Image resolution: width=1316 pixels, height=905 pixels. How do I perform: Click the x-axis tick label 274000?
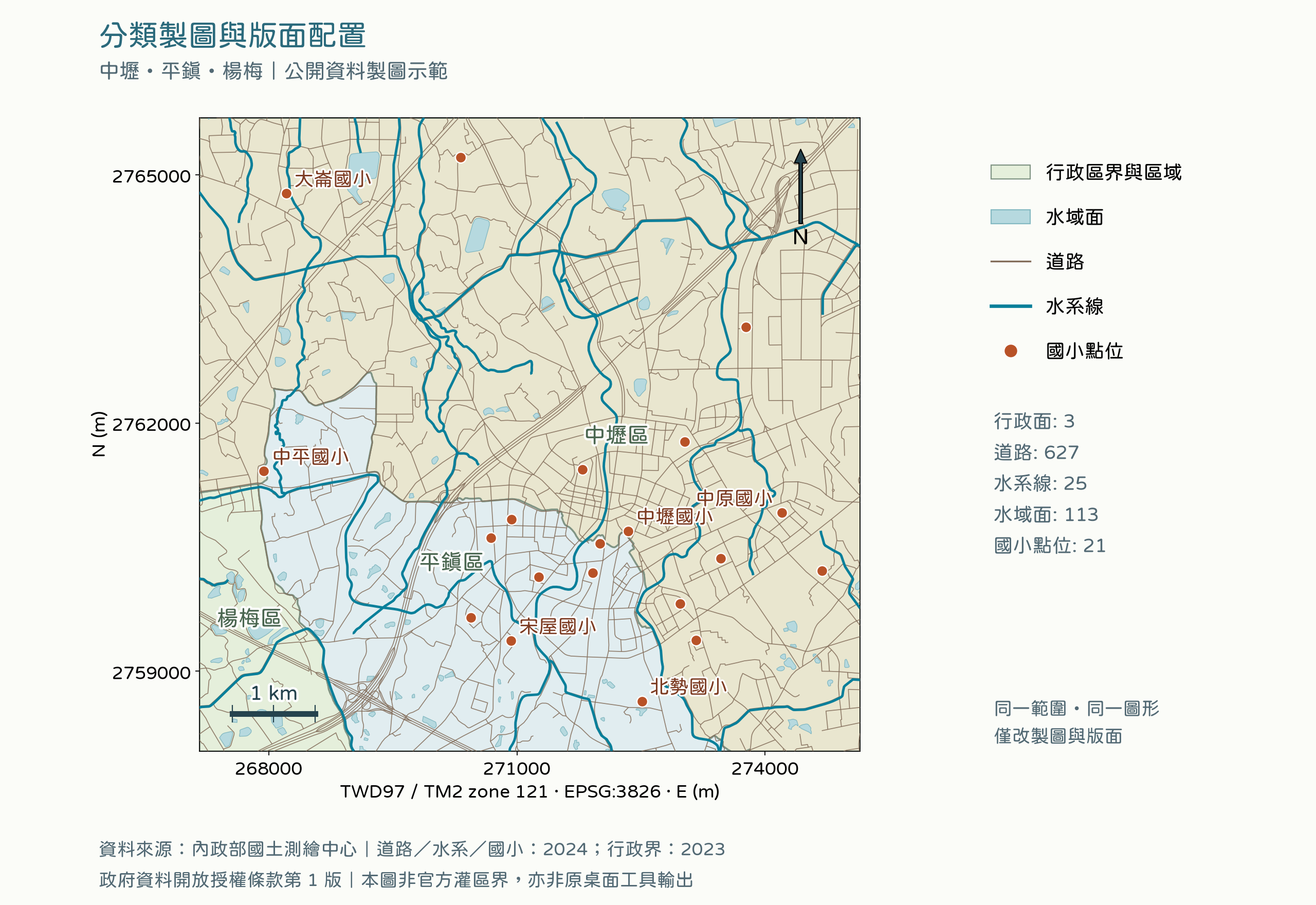[x=764, y=768]
